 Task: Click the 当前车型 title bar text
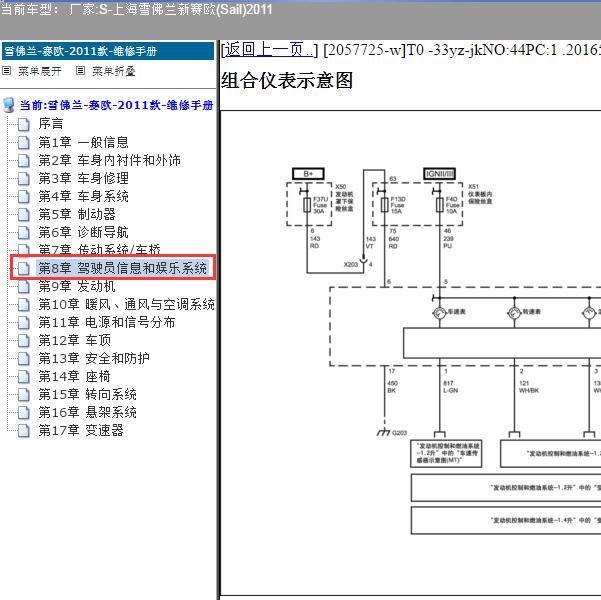[x=137, y=10]
